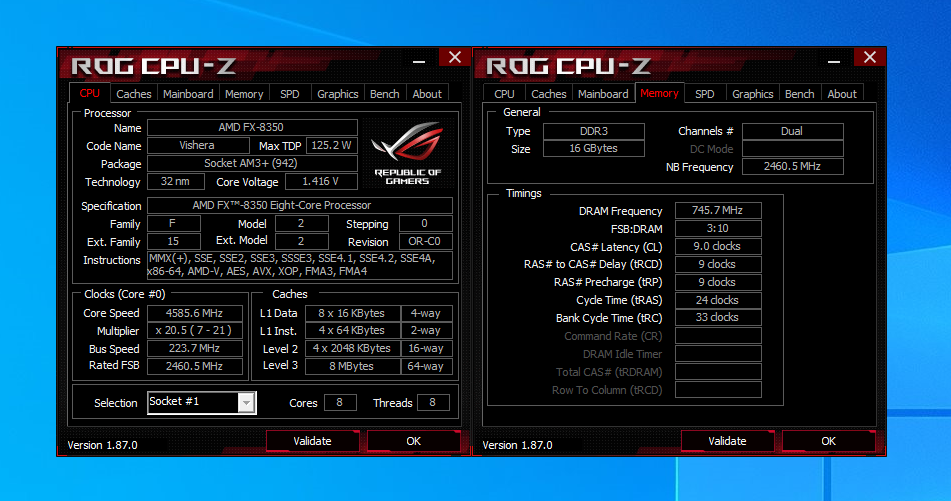Viewport: 951px width, 501px height.
Task: Minimize the left CPU-Z window
Action: pyautogui.click(x=418, y=60)
